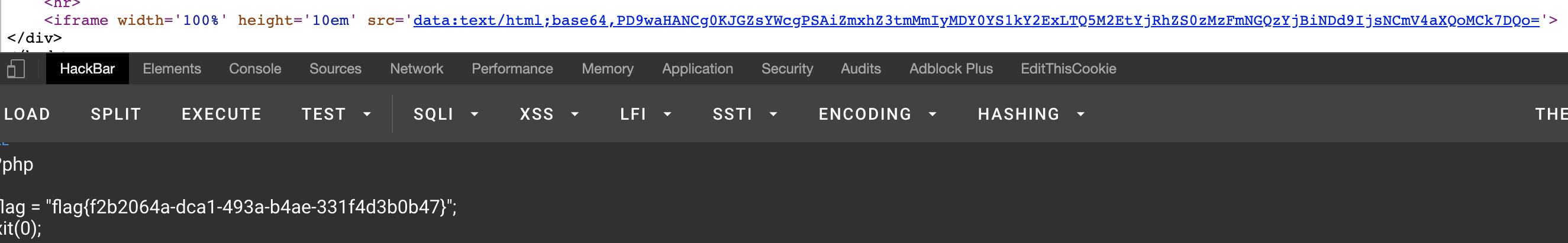Switch to the Network tab
Viewport: 1568px width, 243px height.
pos(417,69)
